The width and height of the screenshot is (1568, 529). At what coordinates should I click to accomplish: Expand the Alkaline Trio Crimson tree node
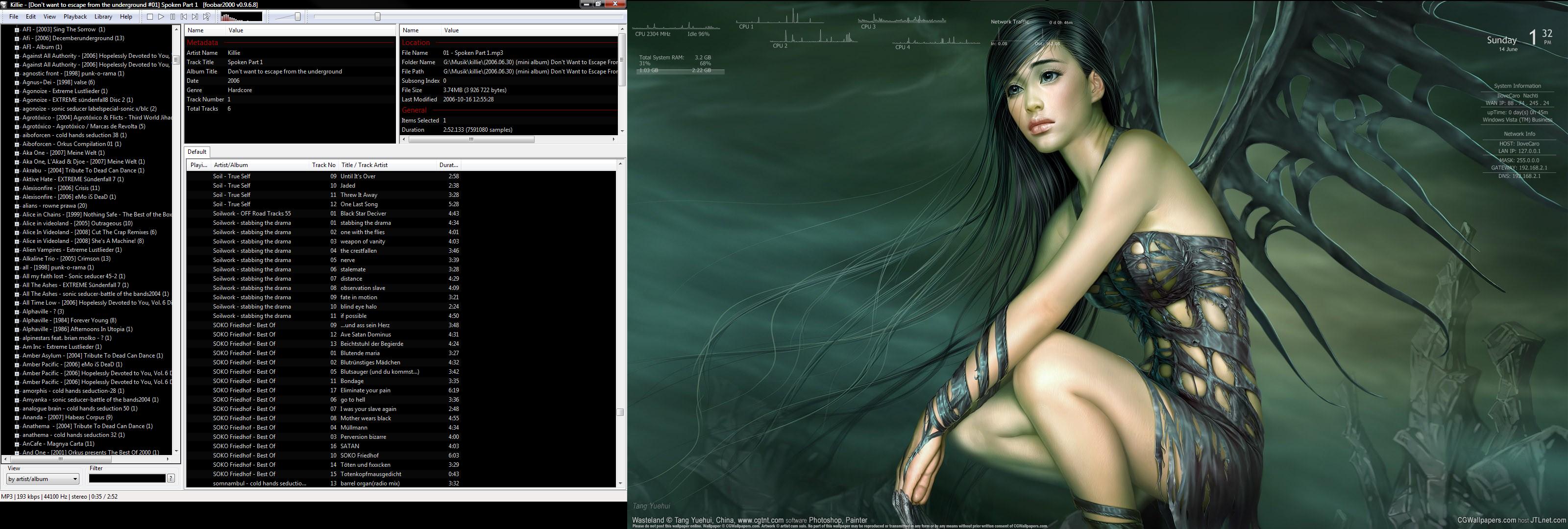point(17,259)
